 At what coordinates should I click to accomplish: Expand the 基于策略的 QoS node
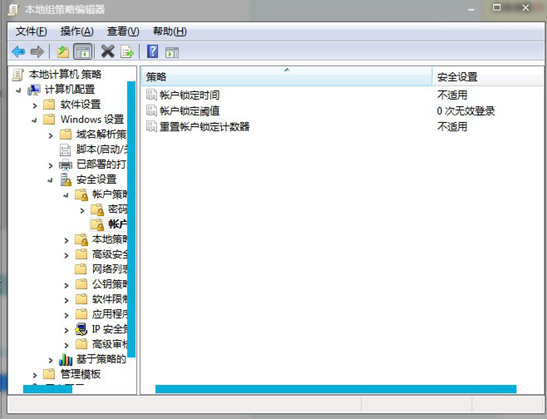[51, 360]
